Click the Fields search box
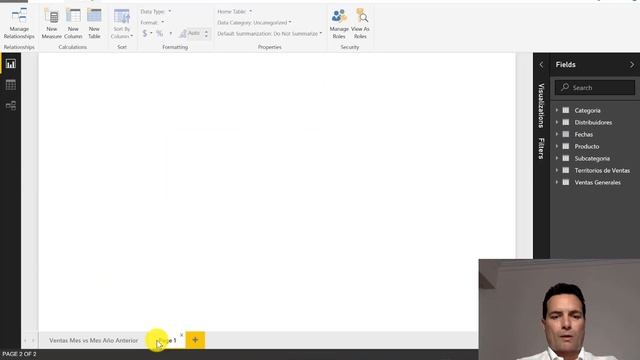The height and width of the screenshot is (360, 640). [x=595, y=87]
